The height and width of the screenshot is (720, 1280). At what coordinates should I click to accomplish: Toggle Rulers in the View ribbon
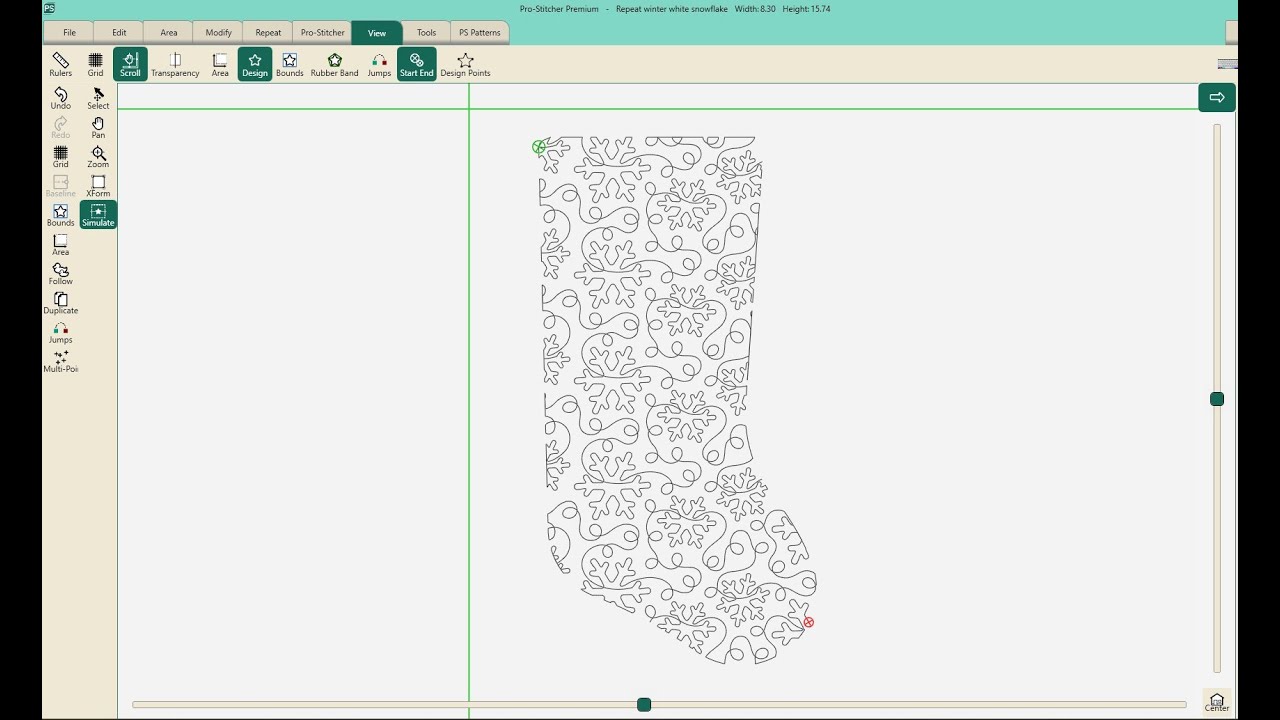[61, 65]
